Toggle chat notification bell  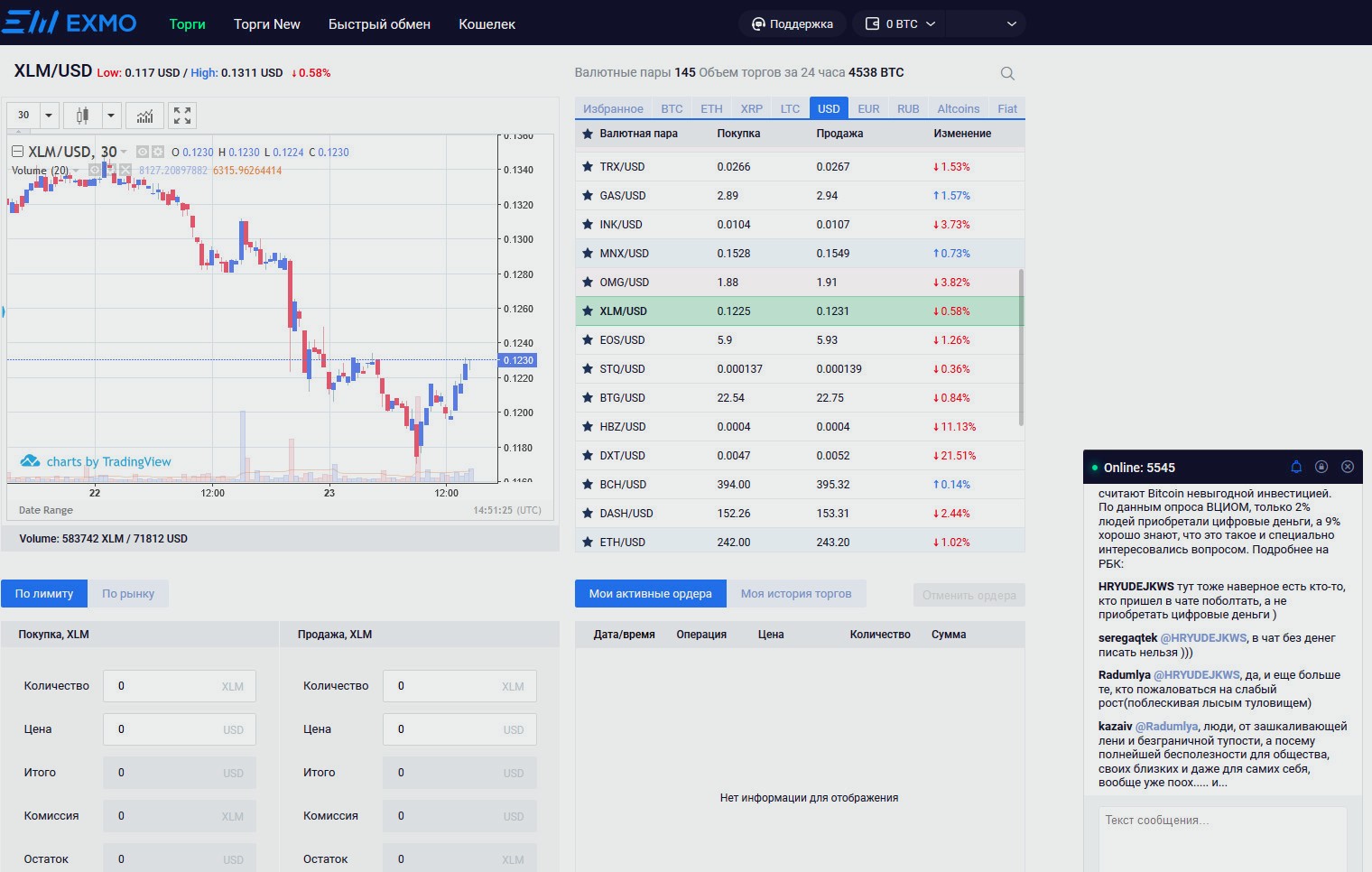pyautogui.click(x=1296, y=467)
